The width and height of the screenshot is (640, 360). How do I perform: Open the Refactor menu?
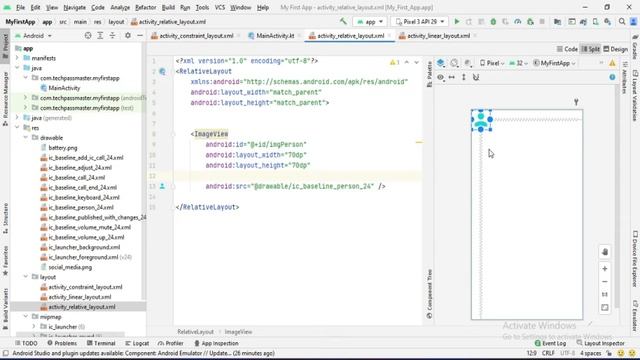(x=145, y=7)
